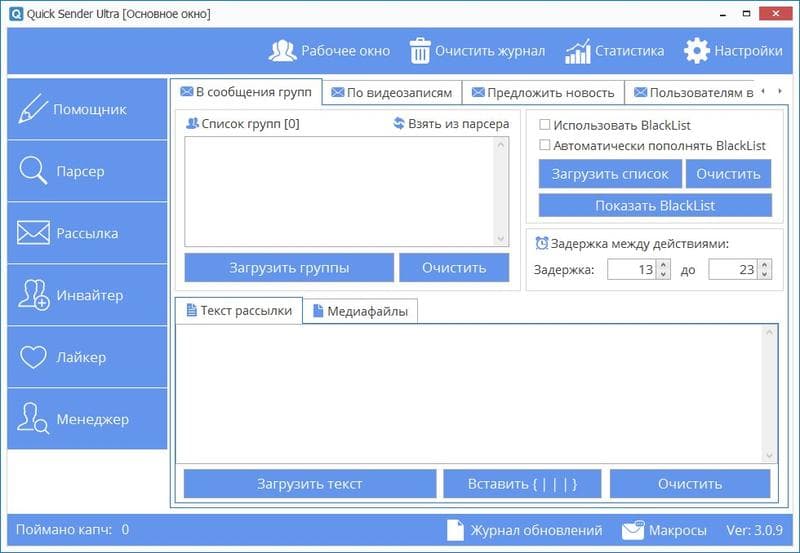The width and height of the screenshot is (800, 553).
Task: Open Макросы in status bar
Action: 664,530
